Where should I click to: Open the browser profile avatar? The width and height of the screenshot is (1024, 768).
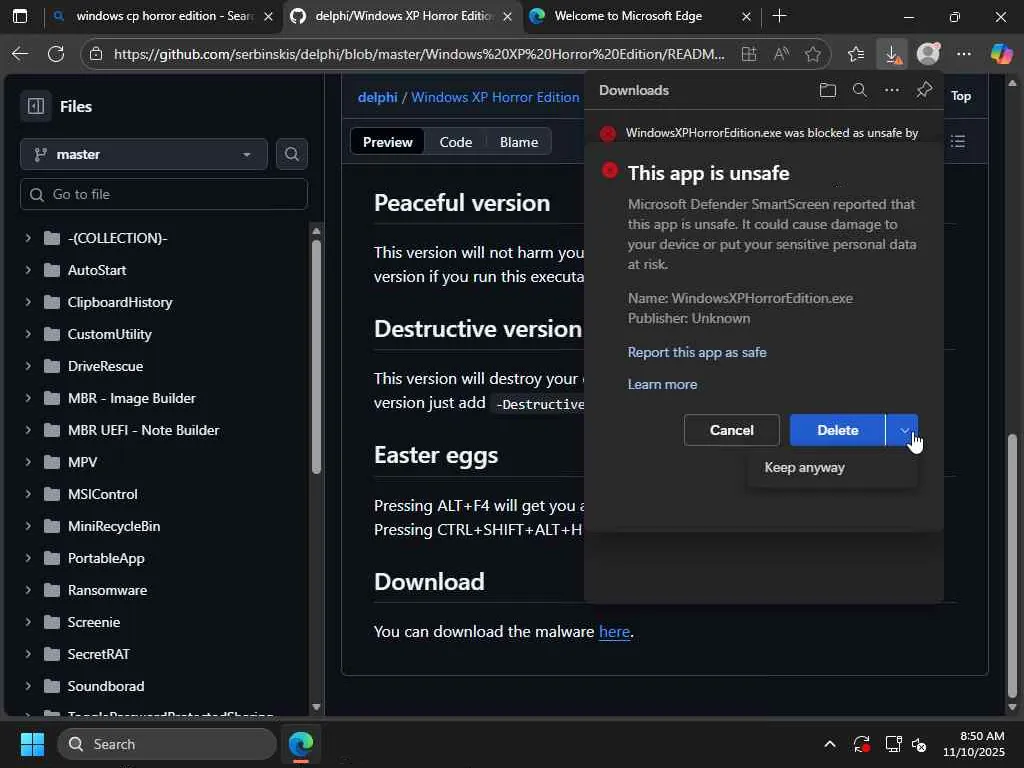tap(928, 54)
